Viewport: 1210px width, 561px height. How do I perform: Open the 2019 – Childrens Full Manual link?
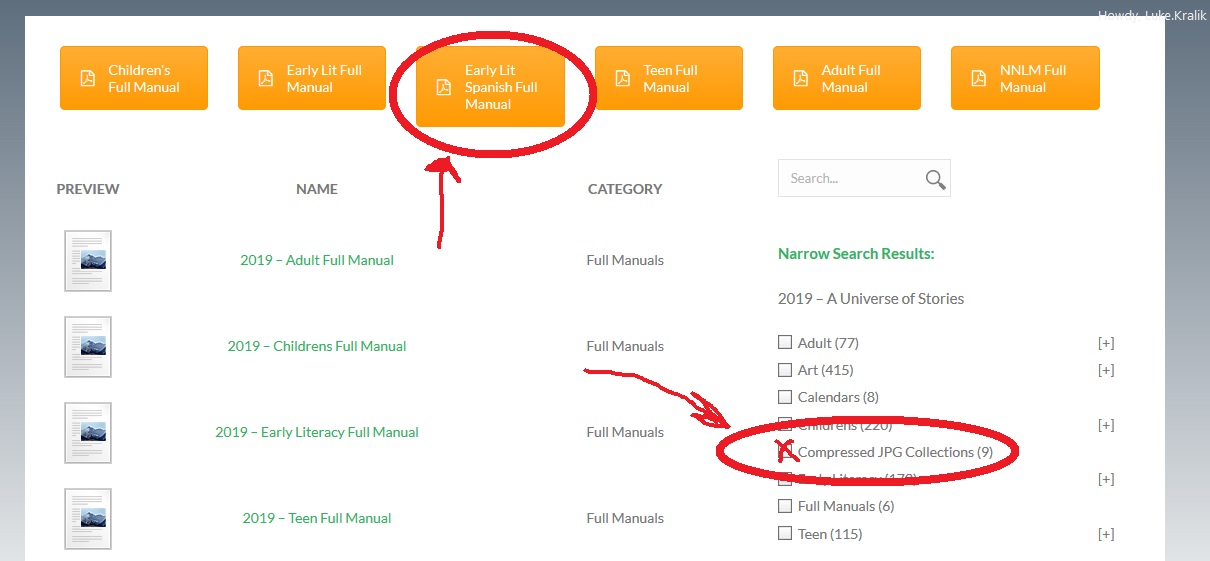tap(317, 346)
